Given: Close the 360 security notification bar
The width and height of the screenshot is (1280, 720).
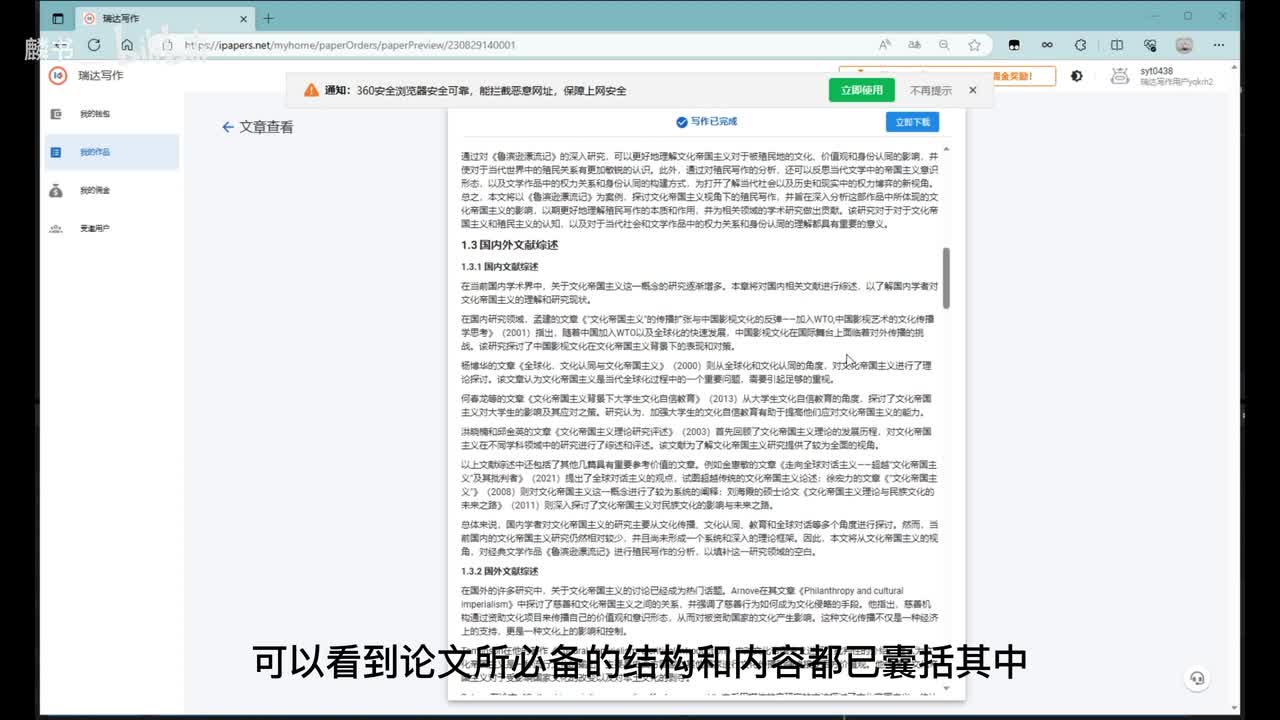Looking at the screenshot, I should (972, 90).
